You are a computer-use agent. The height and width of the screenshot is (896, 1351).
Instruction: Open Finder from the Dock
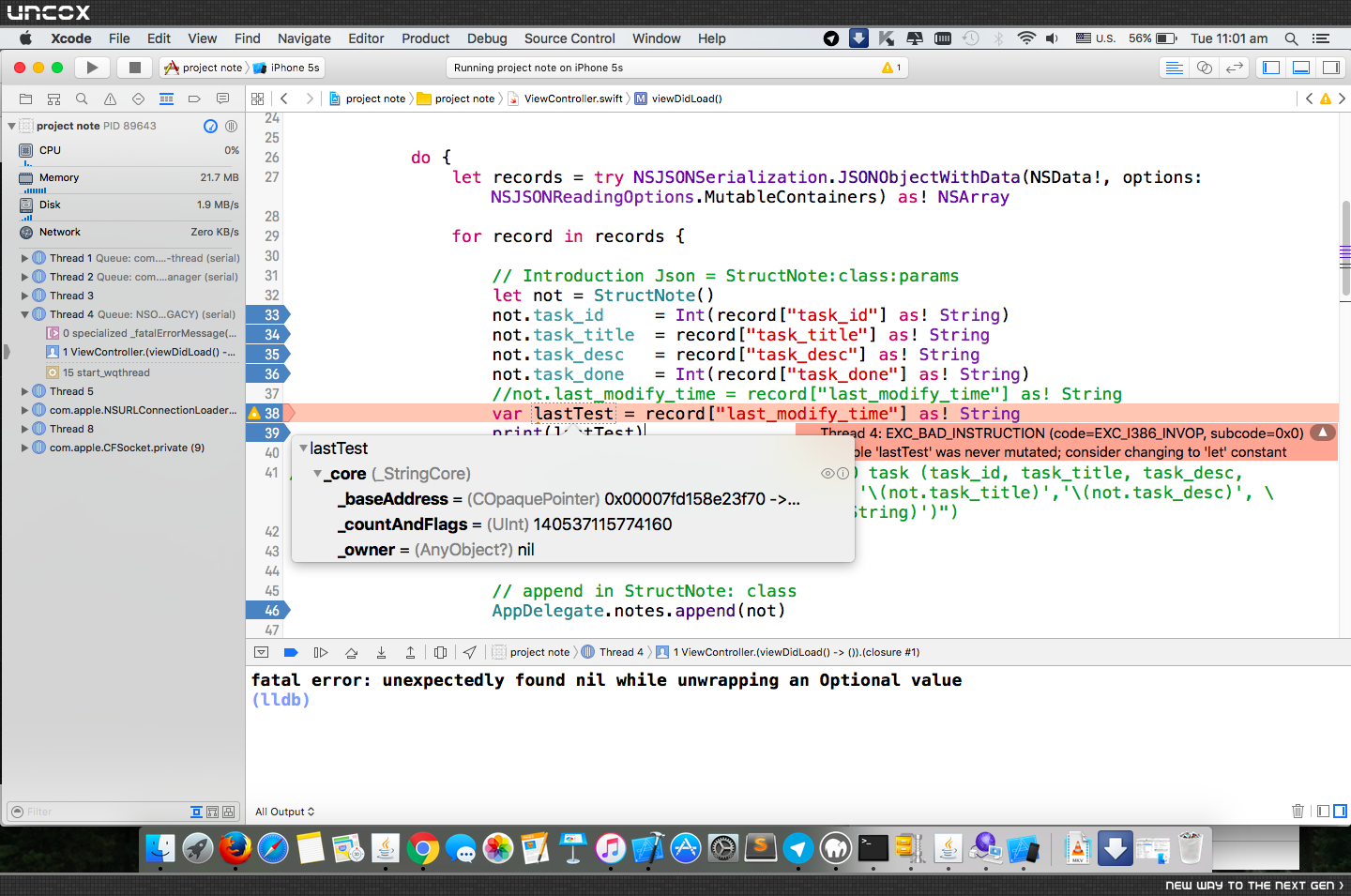pos(159,849)
